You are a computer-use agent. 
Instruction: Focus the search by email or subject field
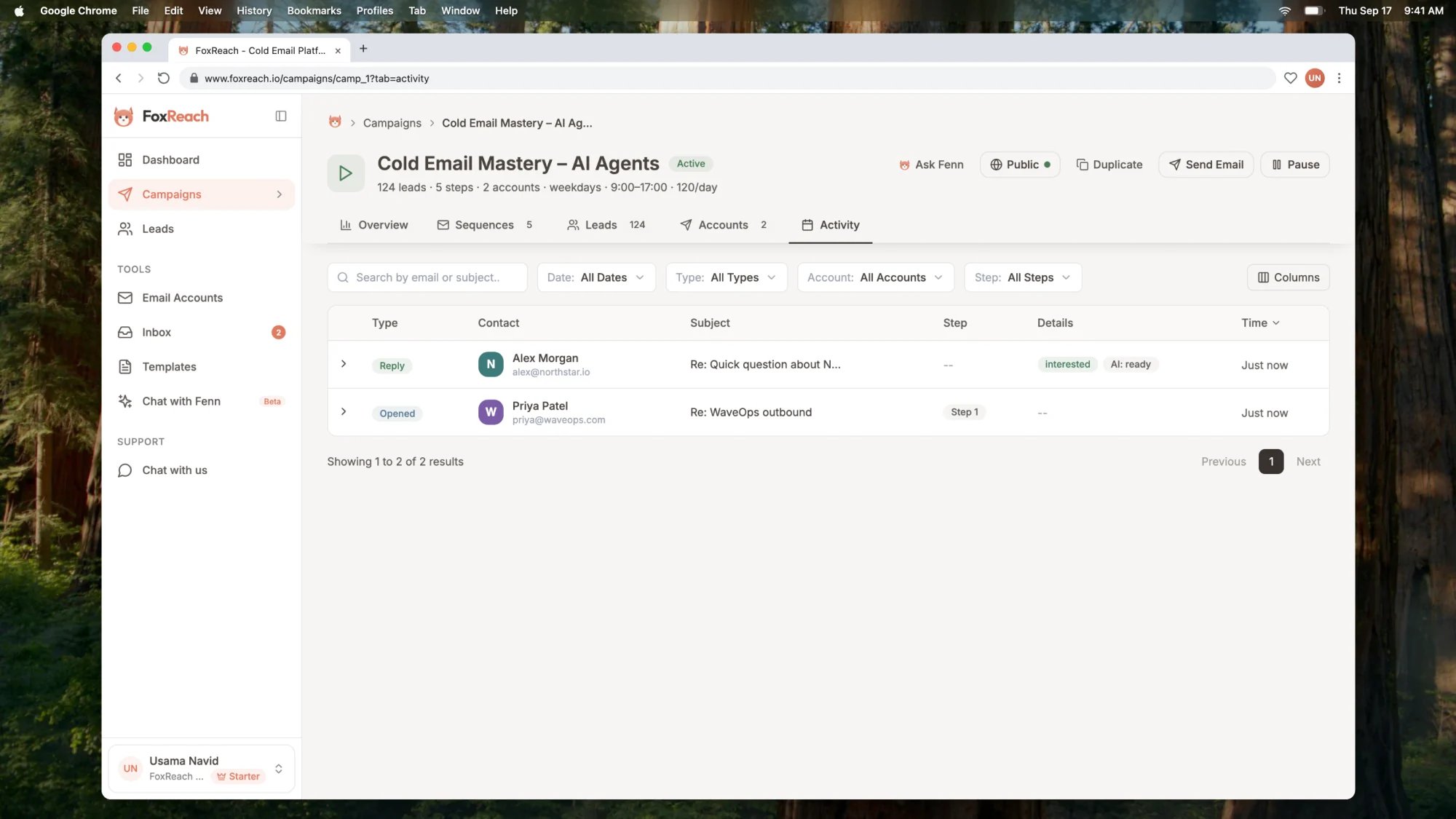coord(427,277)
